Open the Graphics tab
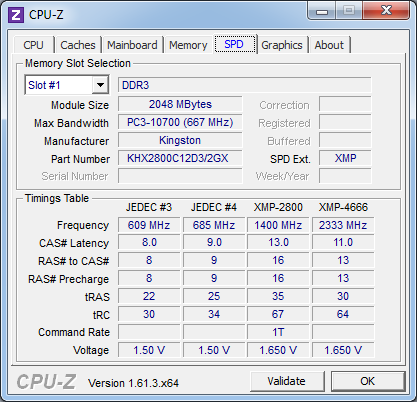417x402 pixels. click(x=282, y=45)
